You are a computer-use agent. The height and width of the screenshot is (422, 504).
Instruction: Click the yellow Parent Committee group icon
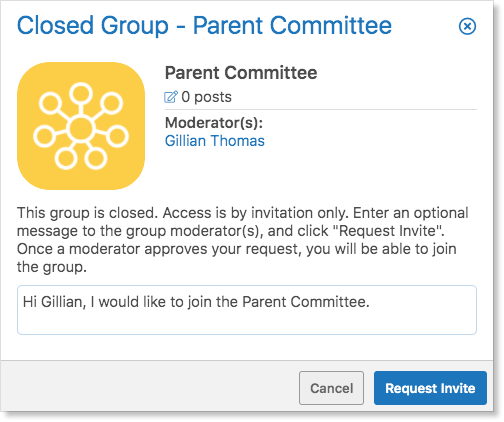pyautogui.click(x=81, y=126)
